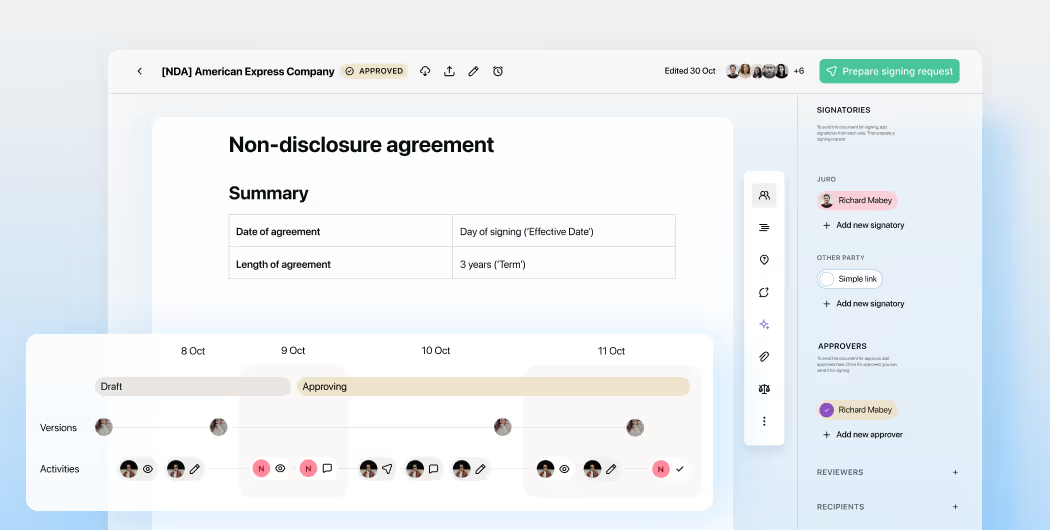Click the Approving stage bar in timeline
The width and height of the screenshot is (1050, 530).
coord(493,387)
